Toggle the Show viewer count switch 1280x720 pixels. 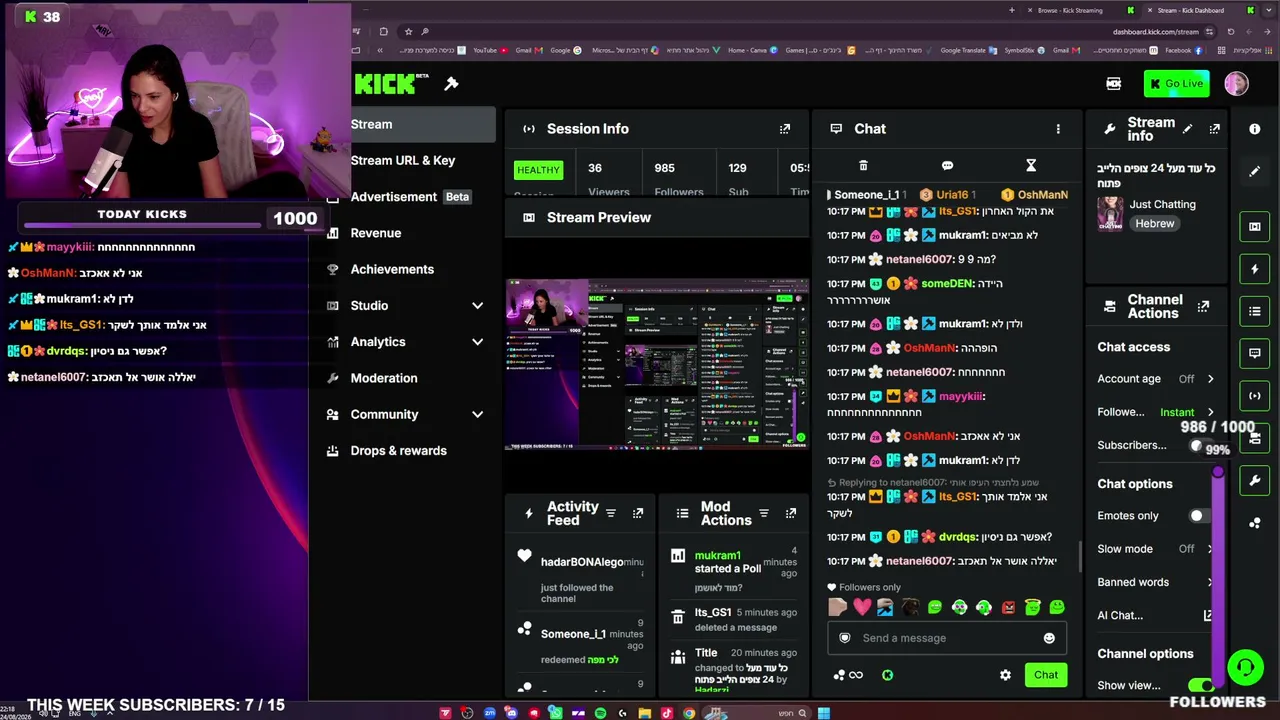click(1201, 685)
